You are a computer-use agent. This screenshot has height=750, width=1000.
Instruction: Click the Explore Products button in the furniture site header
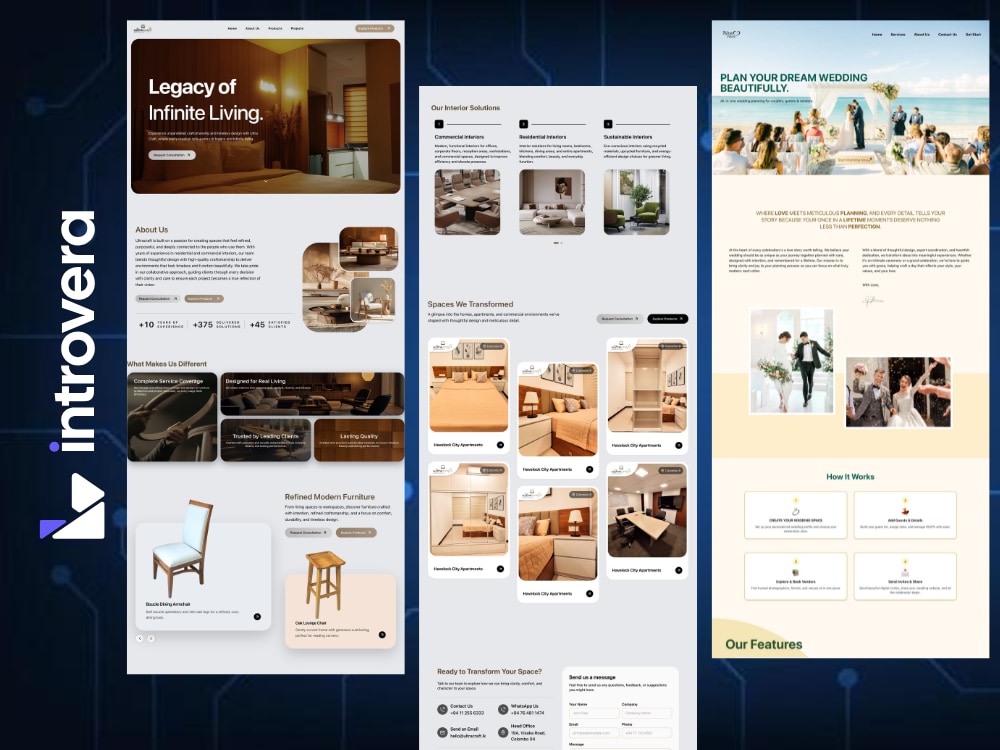[374, 29]
